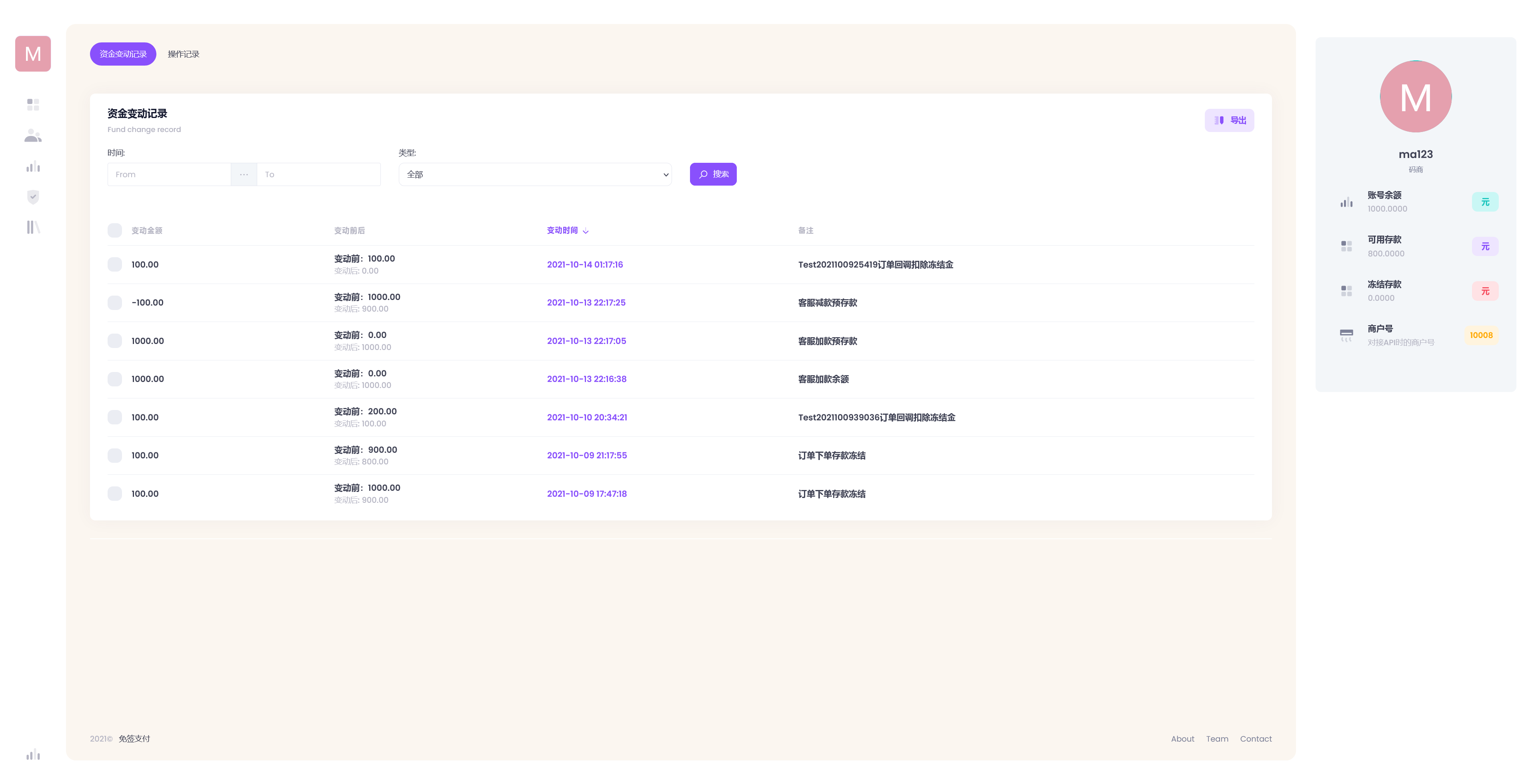Click the 10008 merchant number badge
The height and width of the screenshot is (784, 1536).
(1481, 335)
